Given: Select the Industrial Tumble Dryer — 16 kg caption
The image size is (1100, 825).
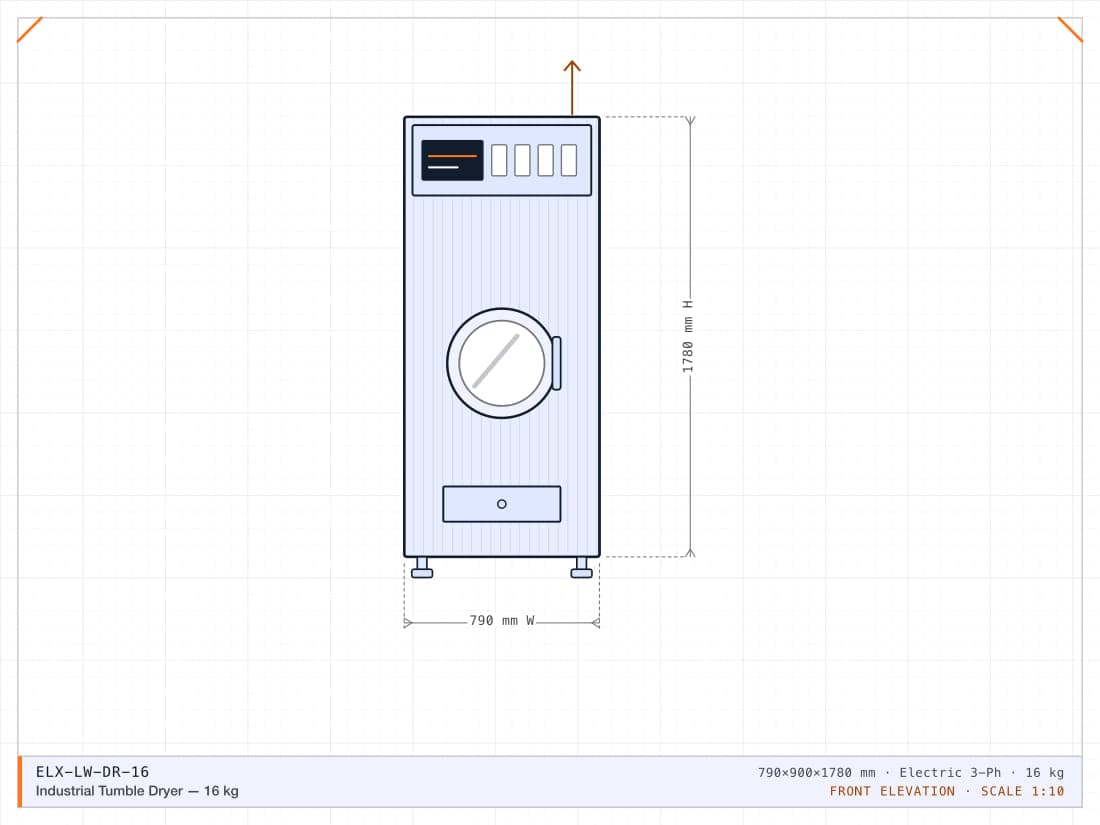Looking at the screenshot, I should [x=137, y=791].
